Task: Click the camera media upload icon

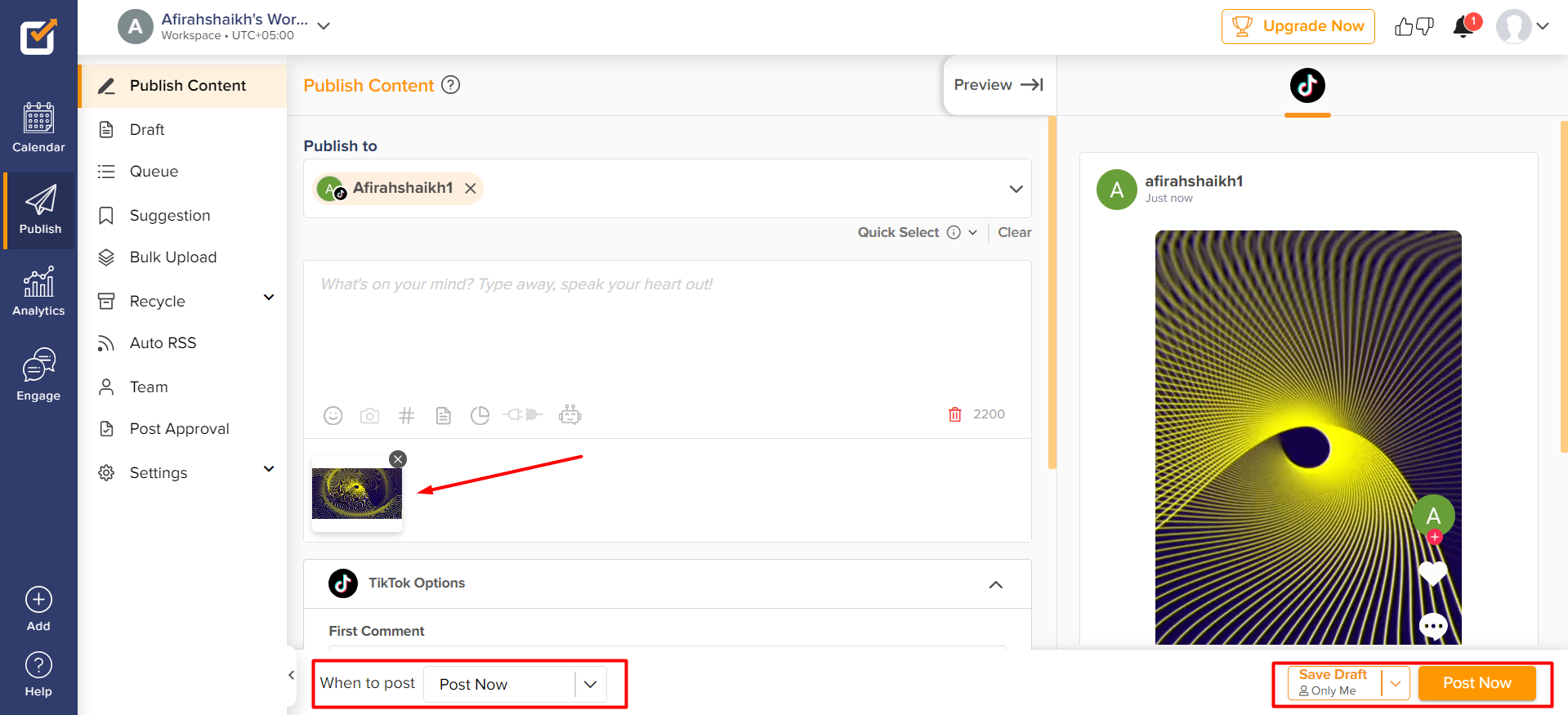Action: (x=369, y=415)
